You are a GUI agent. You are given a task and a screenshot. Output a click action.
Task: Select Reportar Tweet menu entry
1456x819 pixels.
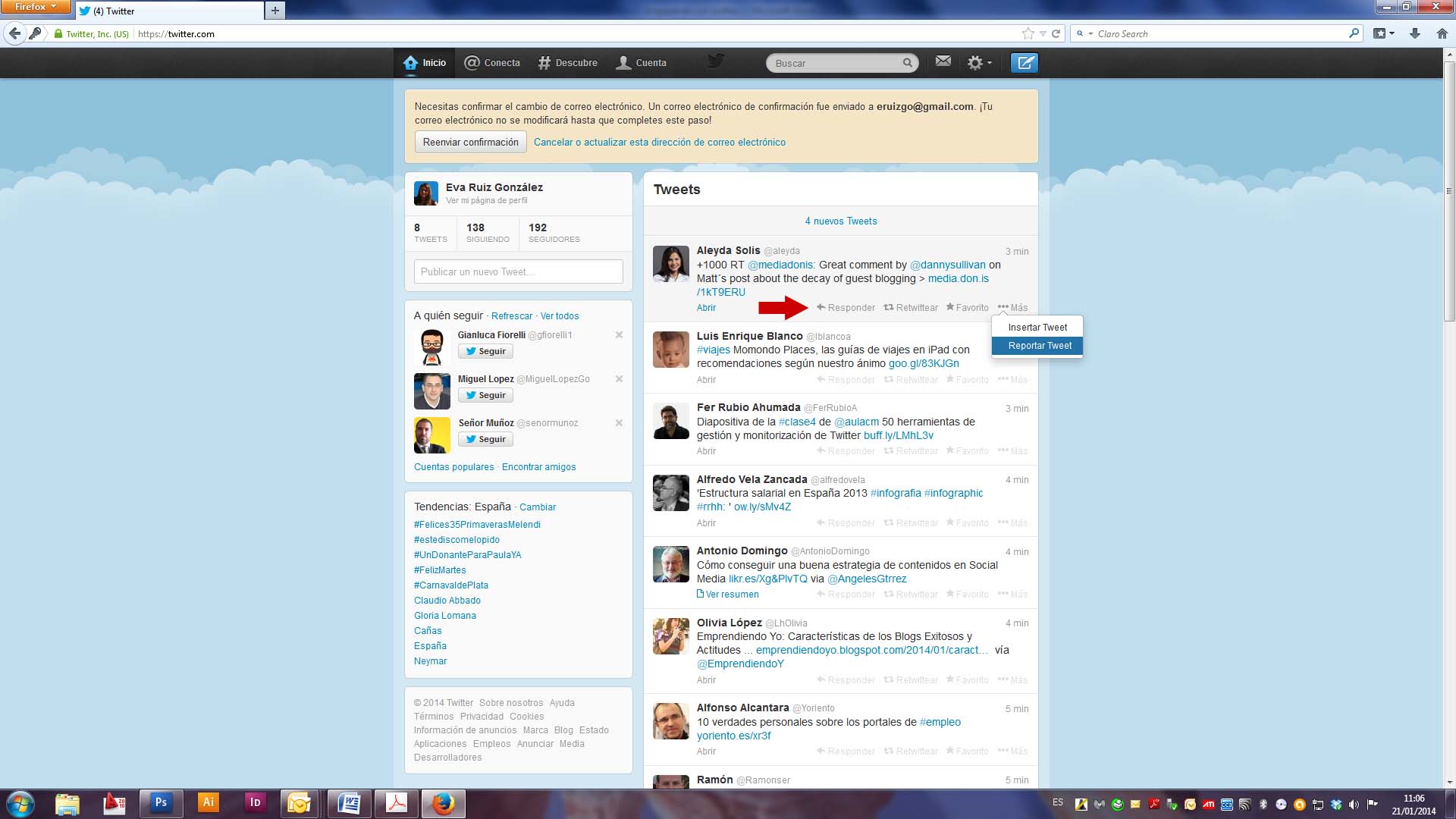(1039, 346)
